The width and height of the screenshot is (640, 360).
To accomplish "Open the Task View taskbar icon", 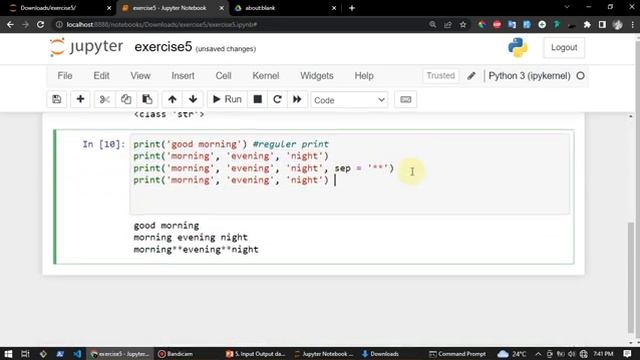I will point(25,354).
